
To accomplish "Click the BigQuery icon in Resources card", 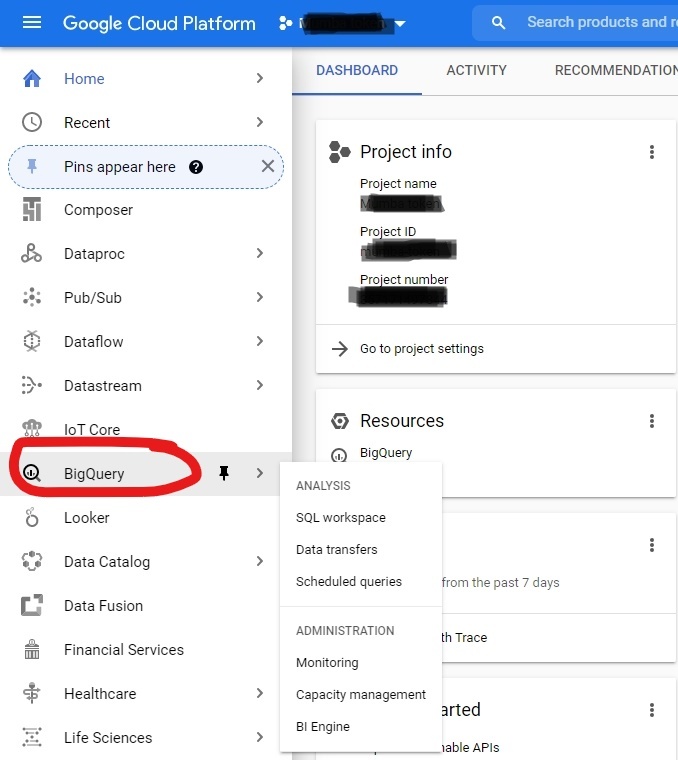I will [x=339, y=456].
